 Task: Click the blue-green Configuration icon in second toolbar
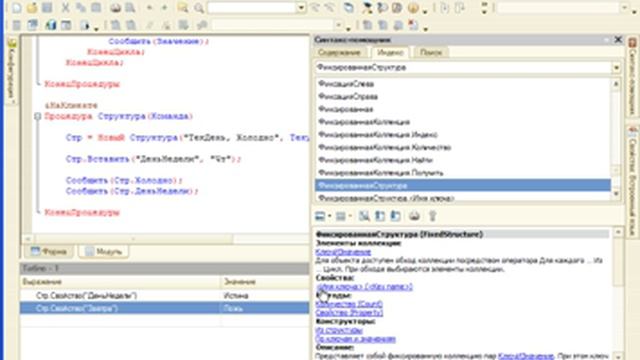point(50,25)
